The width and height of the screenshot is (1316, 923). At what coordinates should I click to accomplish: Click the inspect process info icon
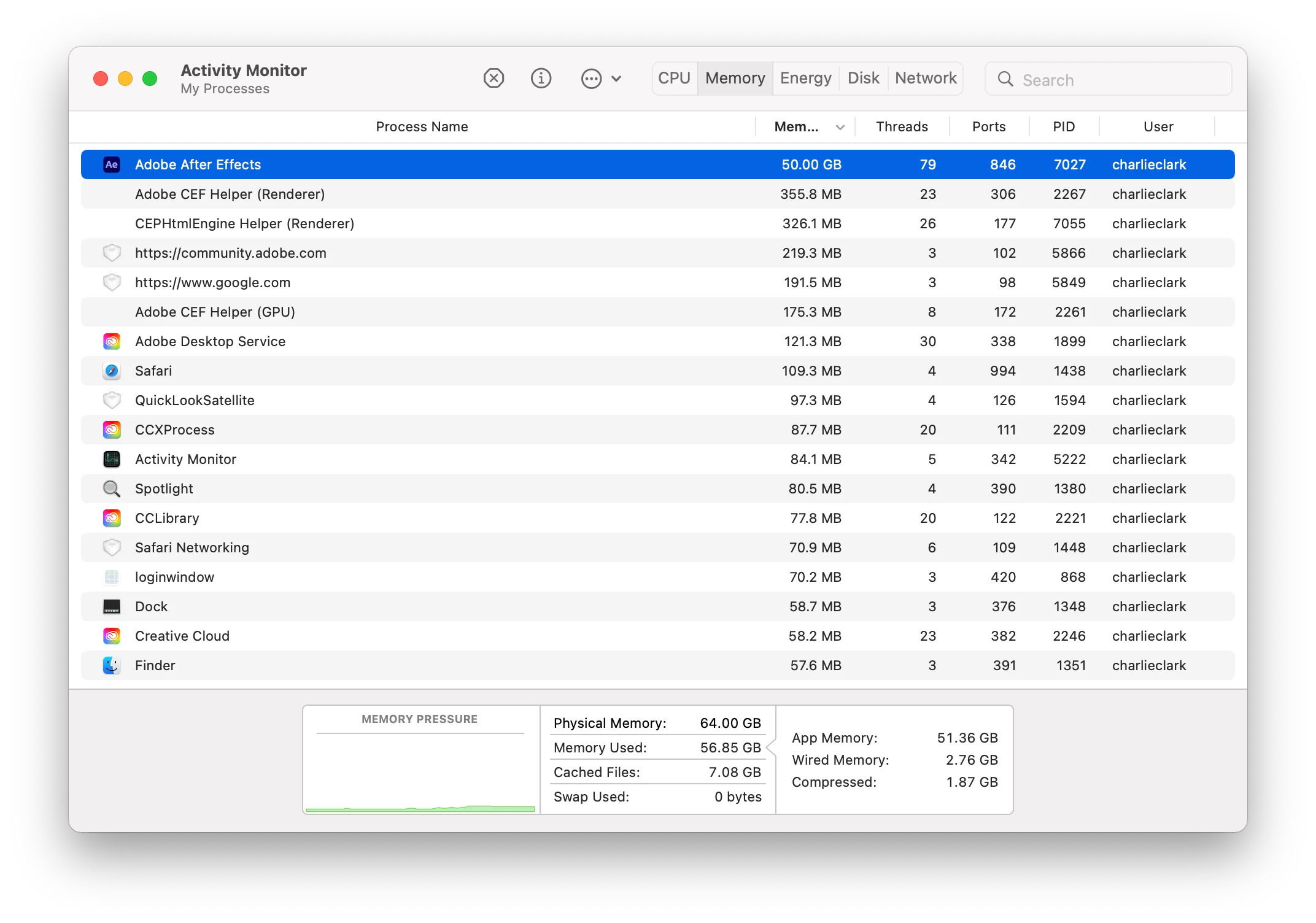541,79
